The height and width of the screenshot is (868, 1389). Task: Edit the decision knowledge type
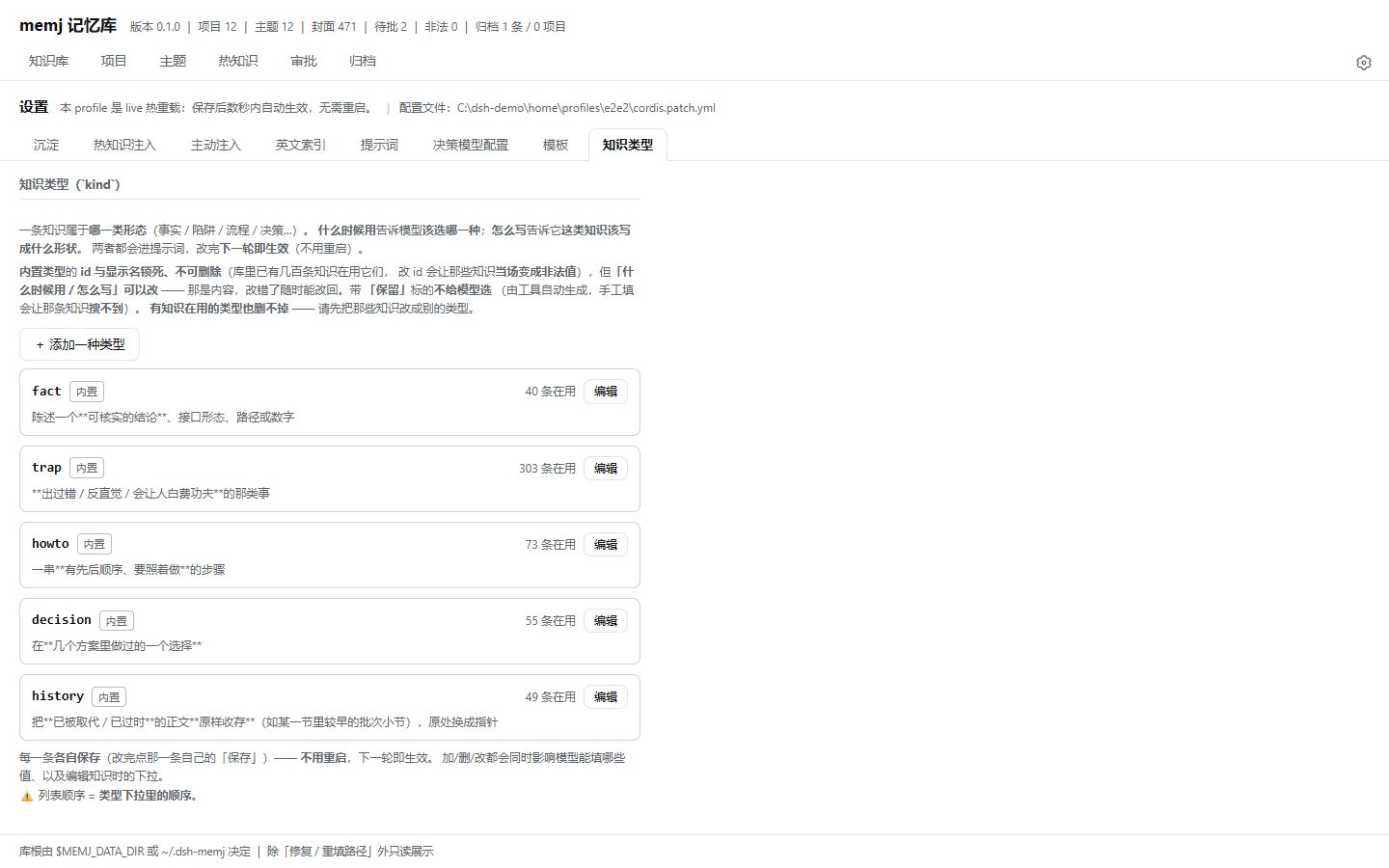(x=606, y=620)
